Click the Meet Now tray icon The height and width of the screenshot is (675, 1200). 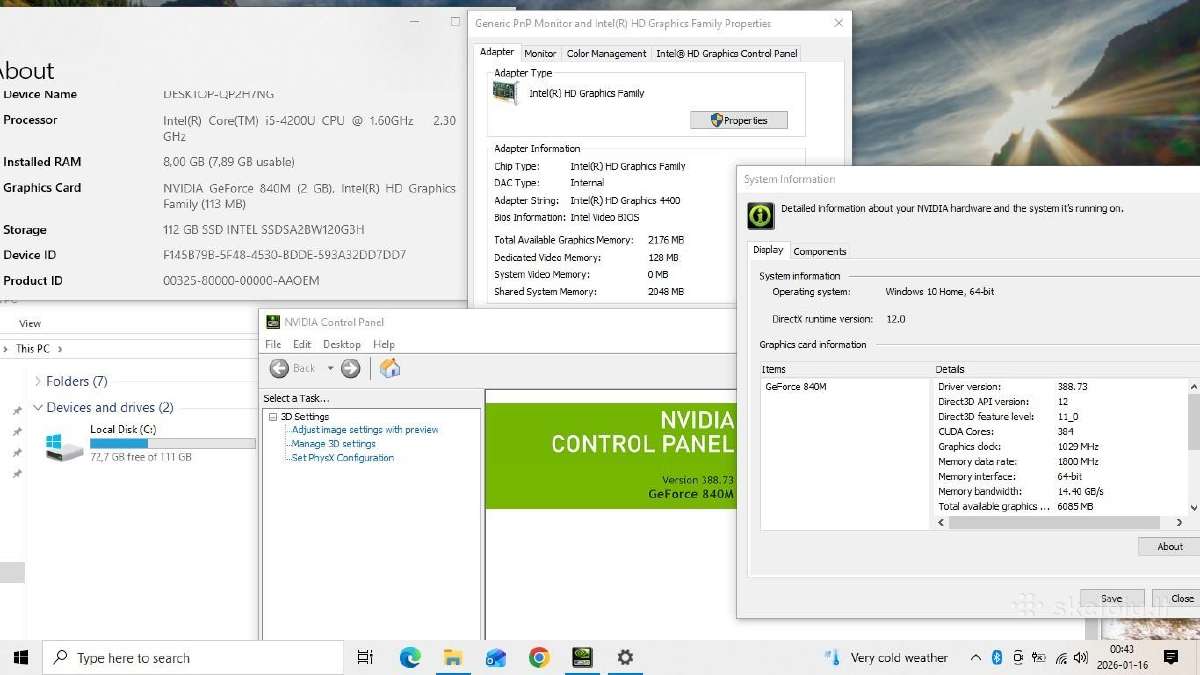click(1018, 657)
